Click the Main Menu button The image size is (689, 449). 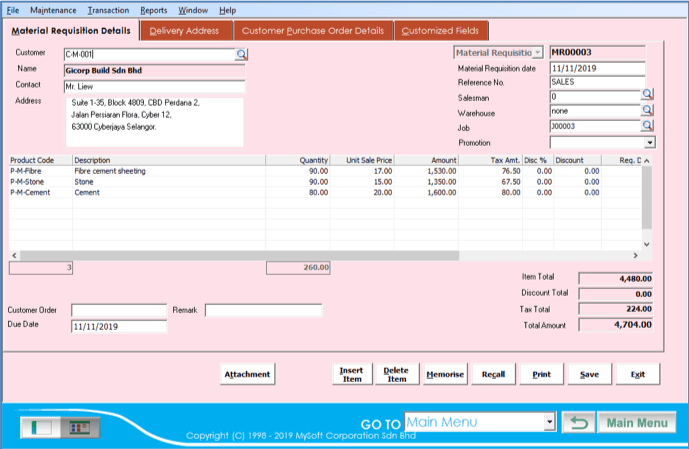pos(637,423)
